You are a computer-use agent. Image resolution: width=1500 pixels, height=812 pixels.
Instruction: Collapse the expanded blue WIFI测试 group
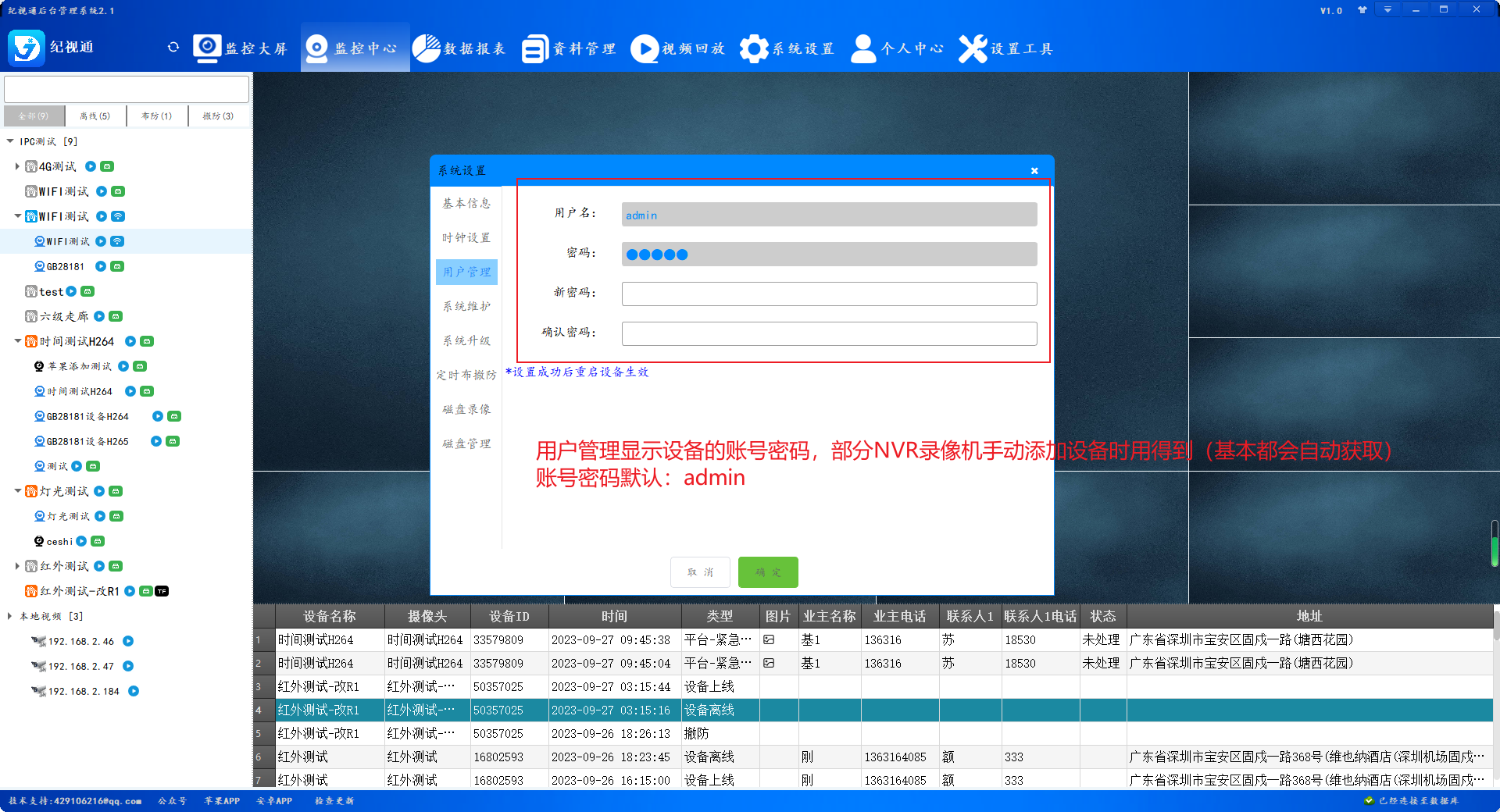(x=18, y=216)
